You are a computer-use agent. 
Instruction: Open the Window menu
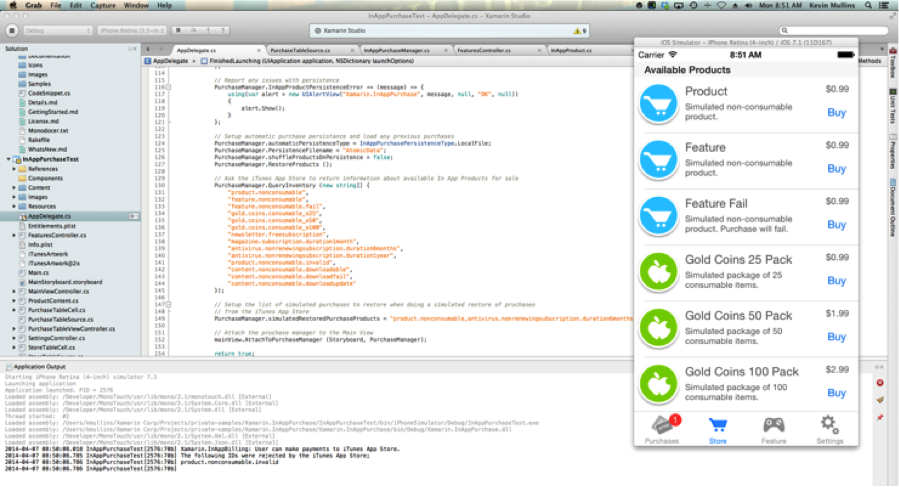click(136, 5)
